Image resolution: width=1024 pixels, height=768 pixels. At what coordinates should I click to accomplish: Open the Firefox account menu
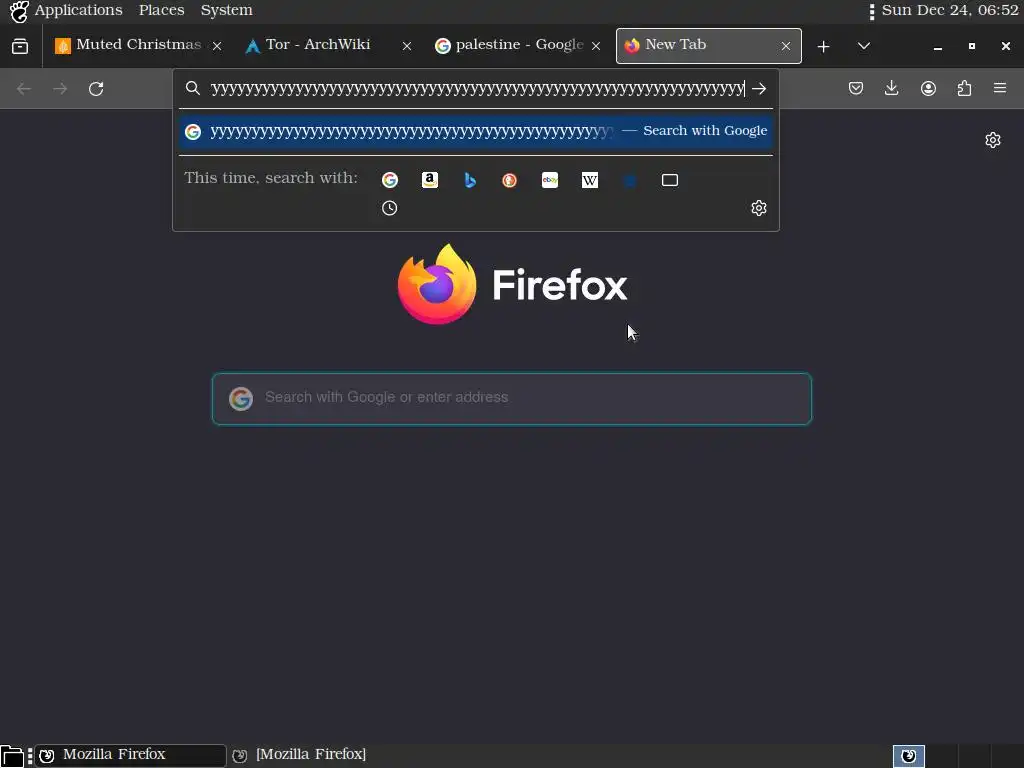click(x=929, y=88)
